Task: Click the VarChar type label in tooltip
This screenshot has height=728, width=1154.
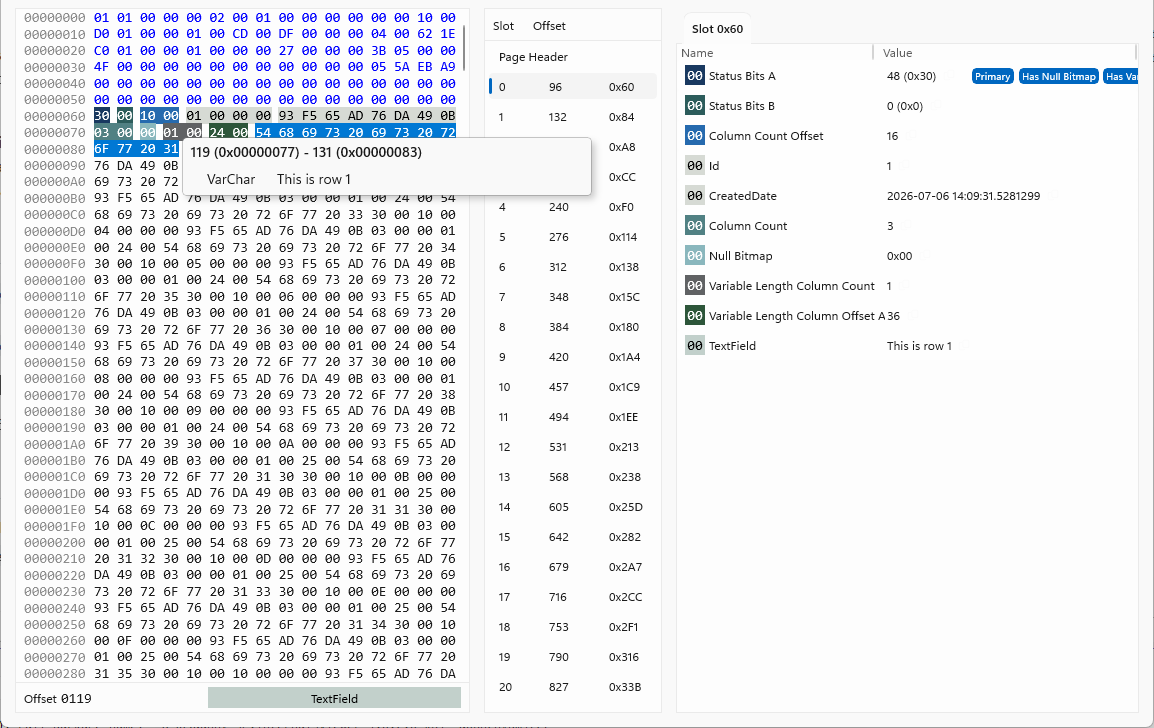Action: coord(231,179)
